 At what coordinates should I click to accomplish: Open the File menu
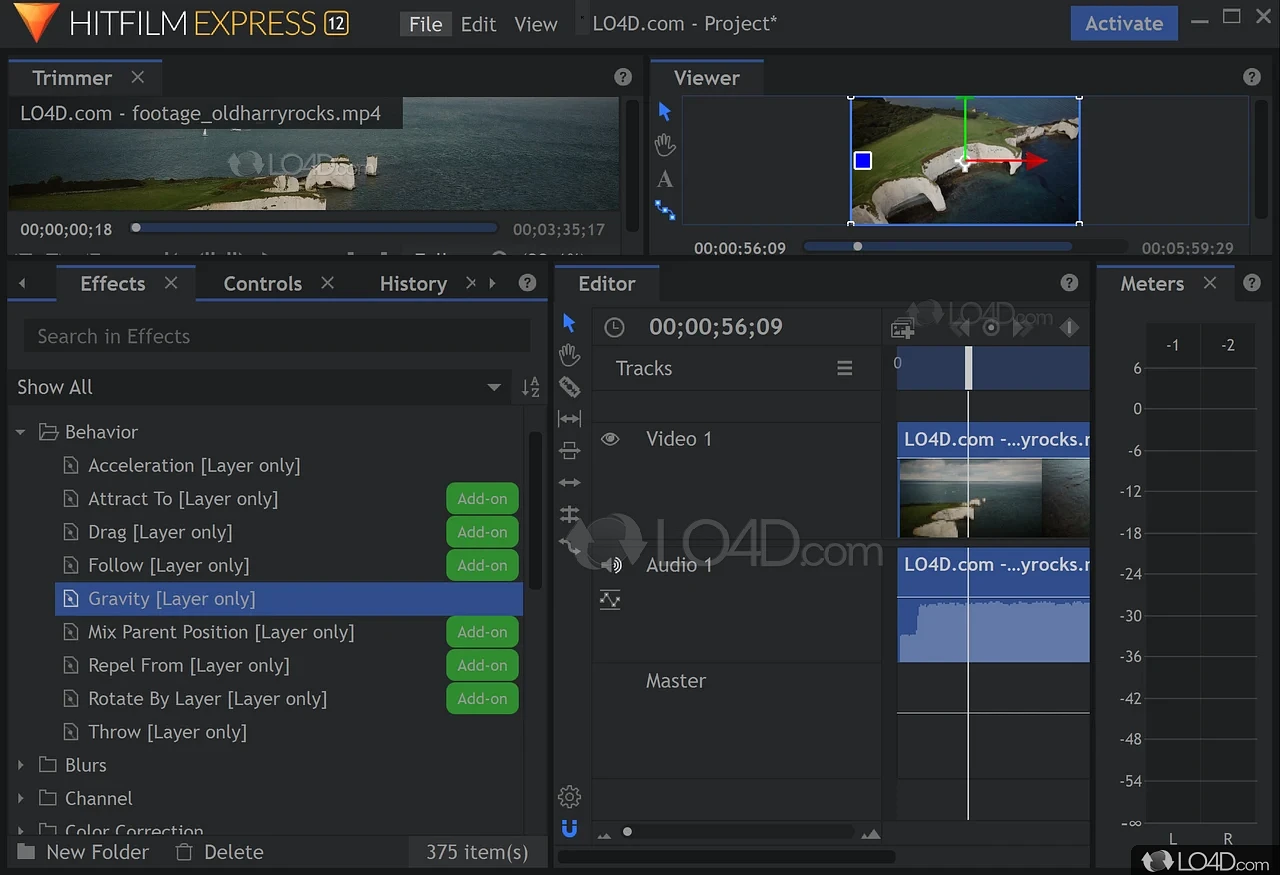pos(425,24)
